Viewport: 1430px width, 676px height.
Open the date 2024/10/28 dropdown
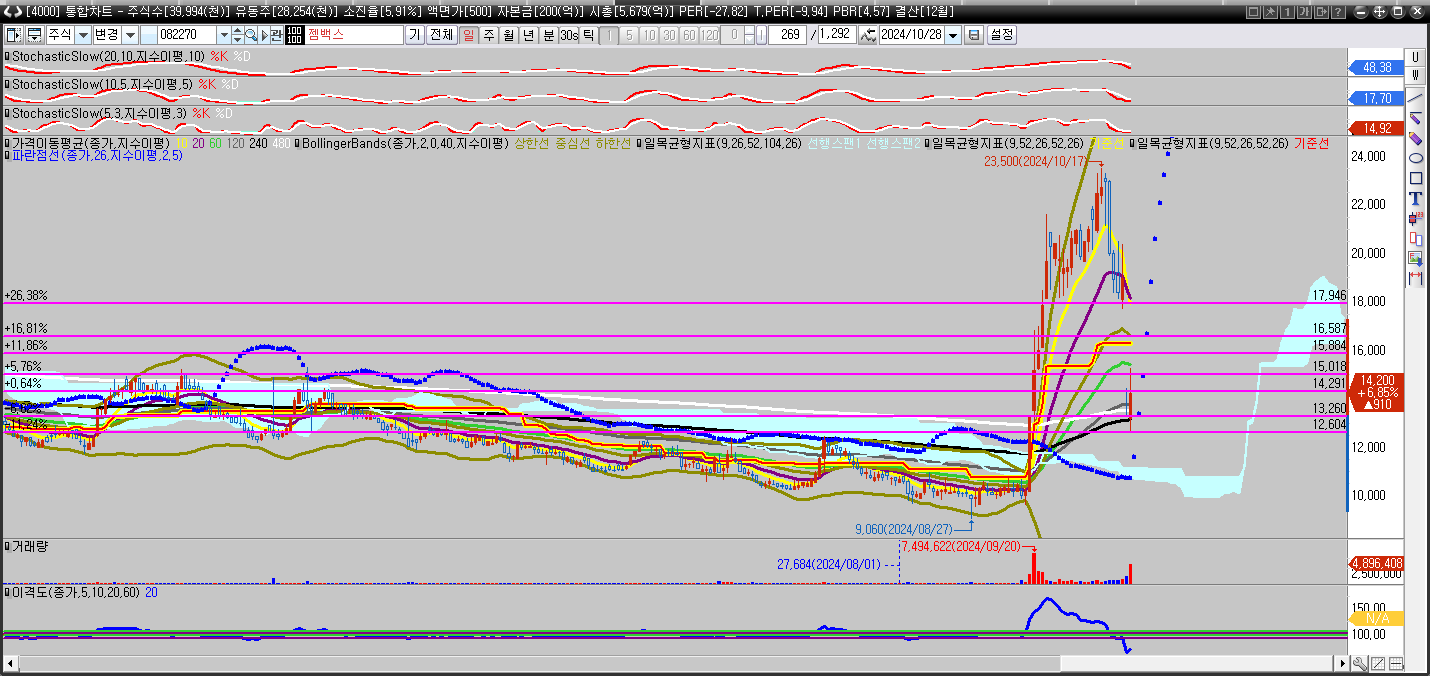[x=953, y=35]
